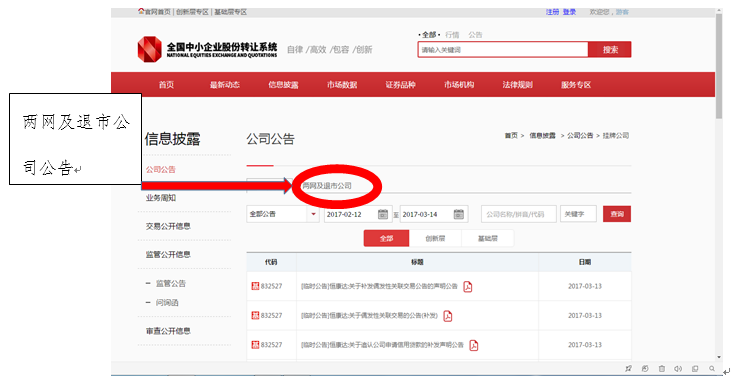The height and width of the screenshot is (382, 746).
Task: Open 最新动态 in the navigation bar
Action: tap(225, 85)
